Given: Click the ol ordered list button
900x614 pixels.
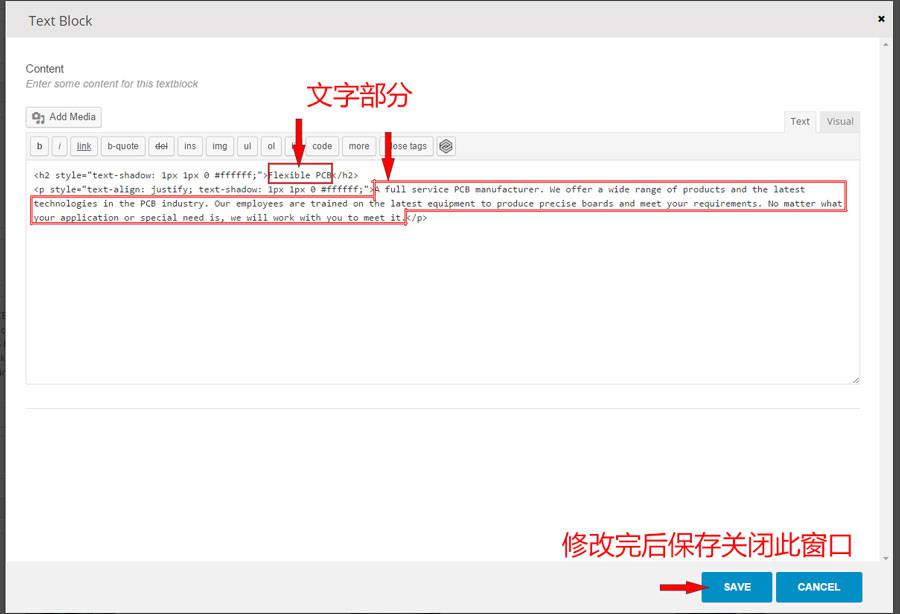Looking at the screenshot, I should coord(271,146).
